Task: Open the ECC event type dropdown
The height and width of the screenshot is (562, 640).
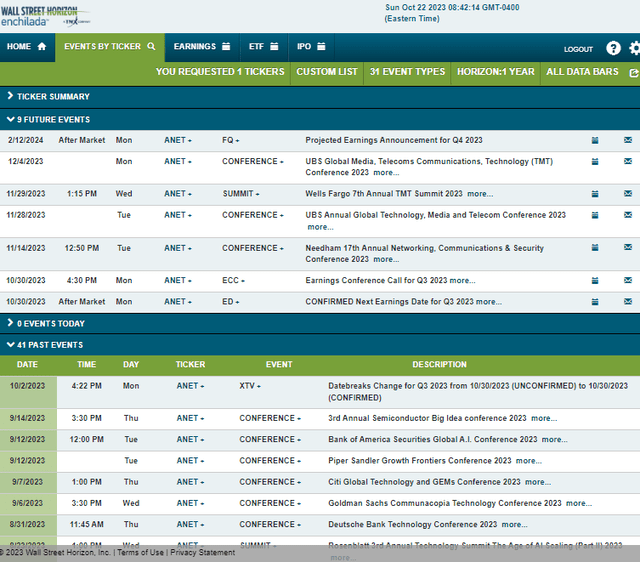Action: [233, 280]
